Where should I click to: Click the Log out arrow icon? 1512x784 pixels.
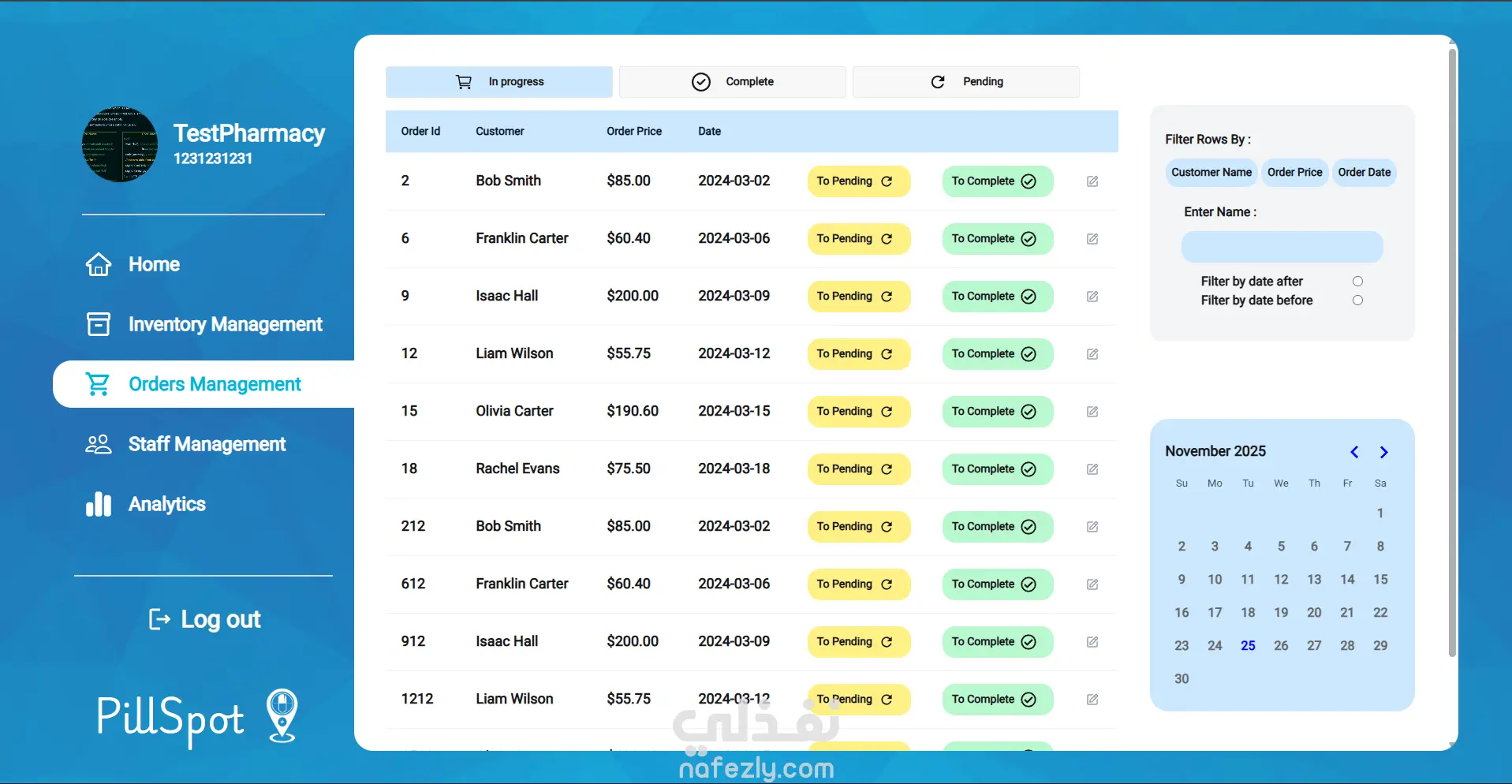(x=159, y=620)
